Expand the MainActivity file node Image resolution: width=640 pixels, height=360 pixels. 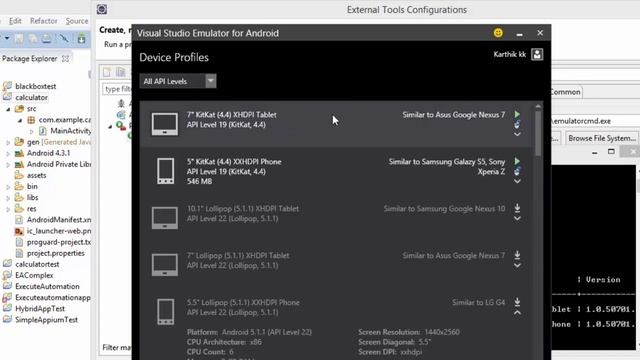point(31,131)
